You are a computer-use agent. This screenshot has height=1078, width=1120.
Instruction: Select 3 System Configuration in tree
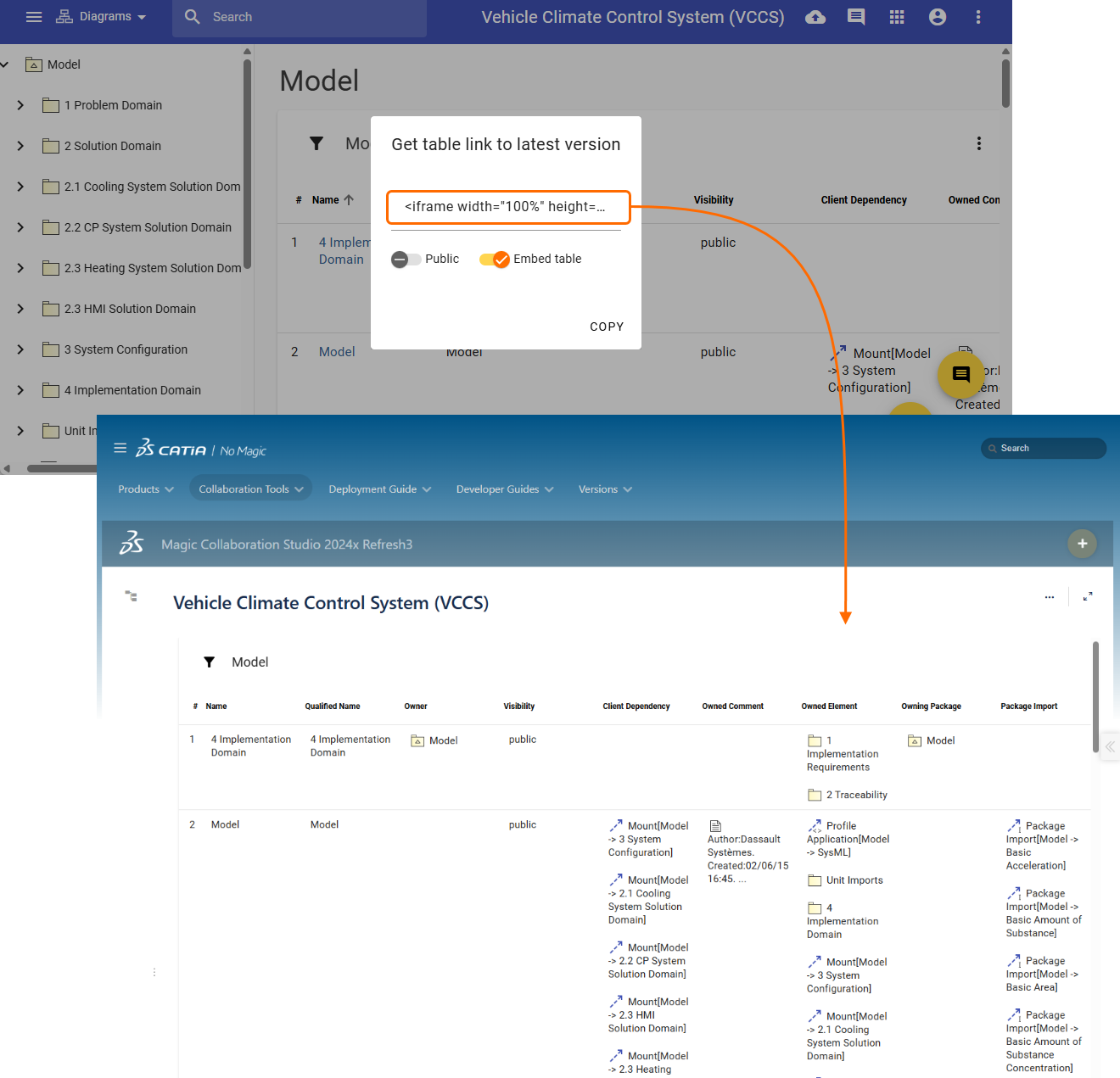coord(126,349)
